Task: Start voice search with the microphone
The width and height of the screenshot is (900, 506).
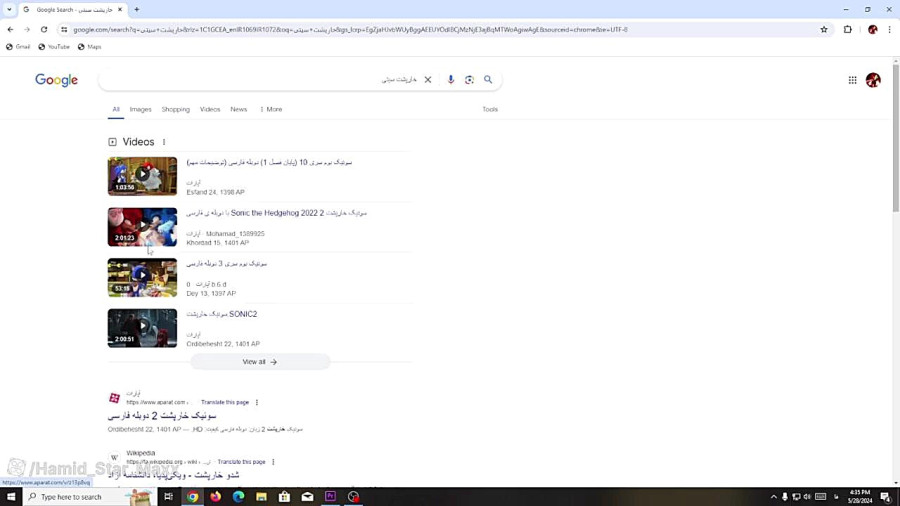Action: [451, 80]
